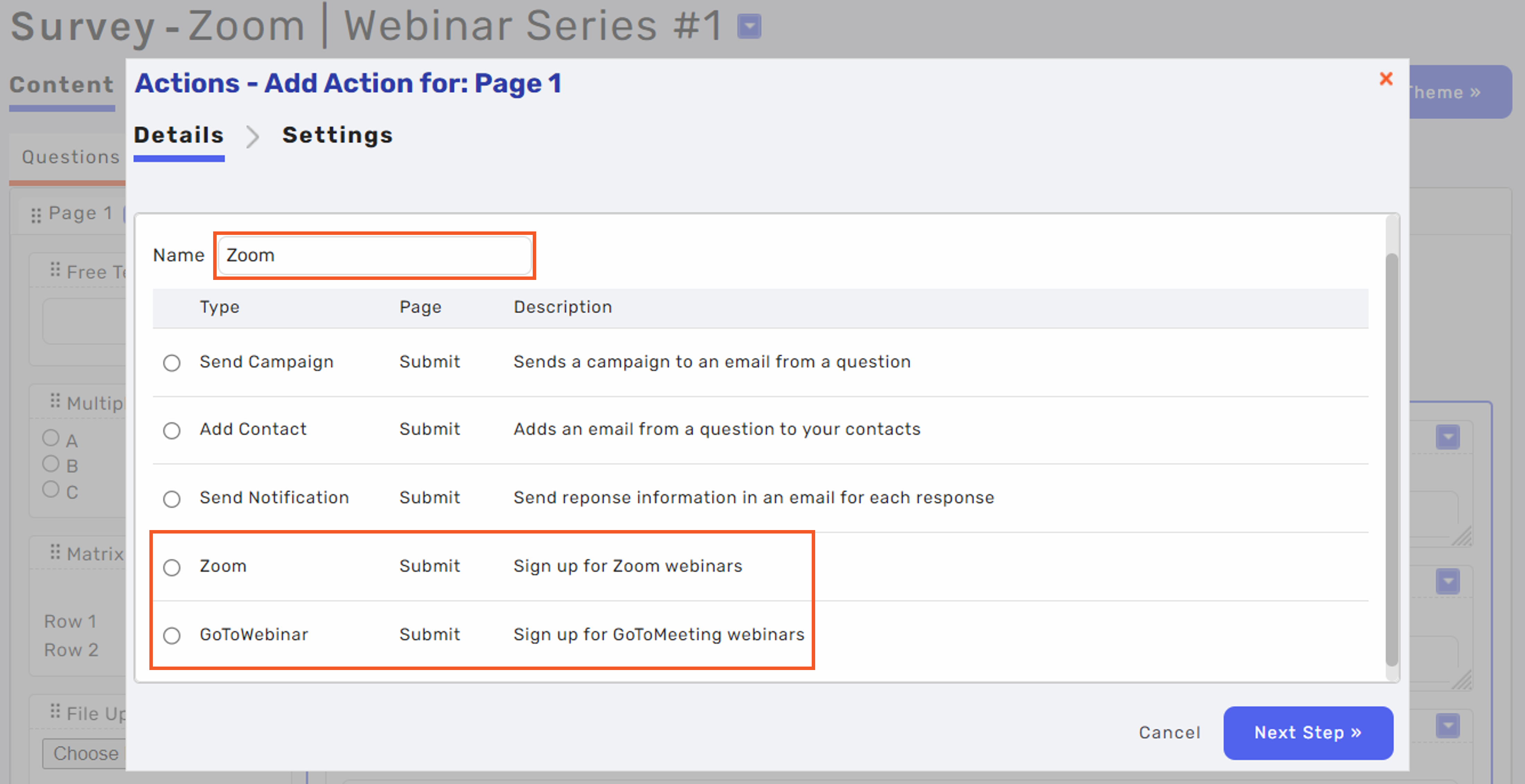Screen dimensions: 1525x784
Task: Open the middle right-side question dropdown arrow
Action: pos(1447,582)
